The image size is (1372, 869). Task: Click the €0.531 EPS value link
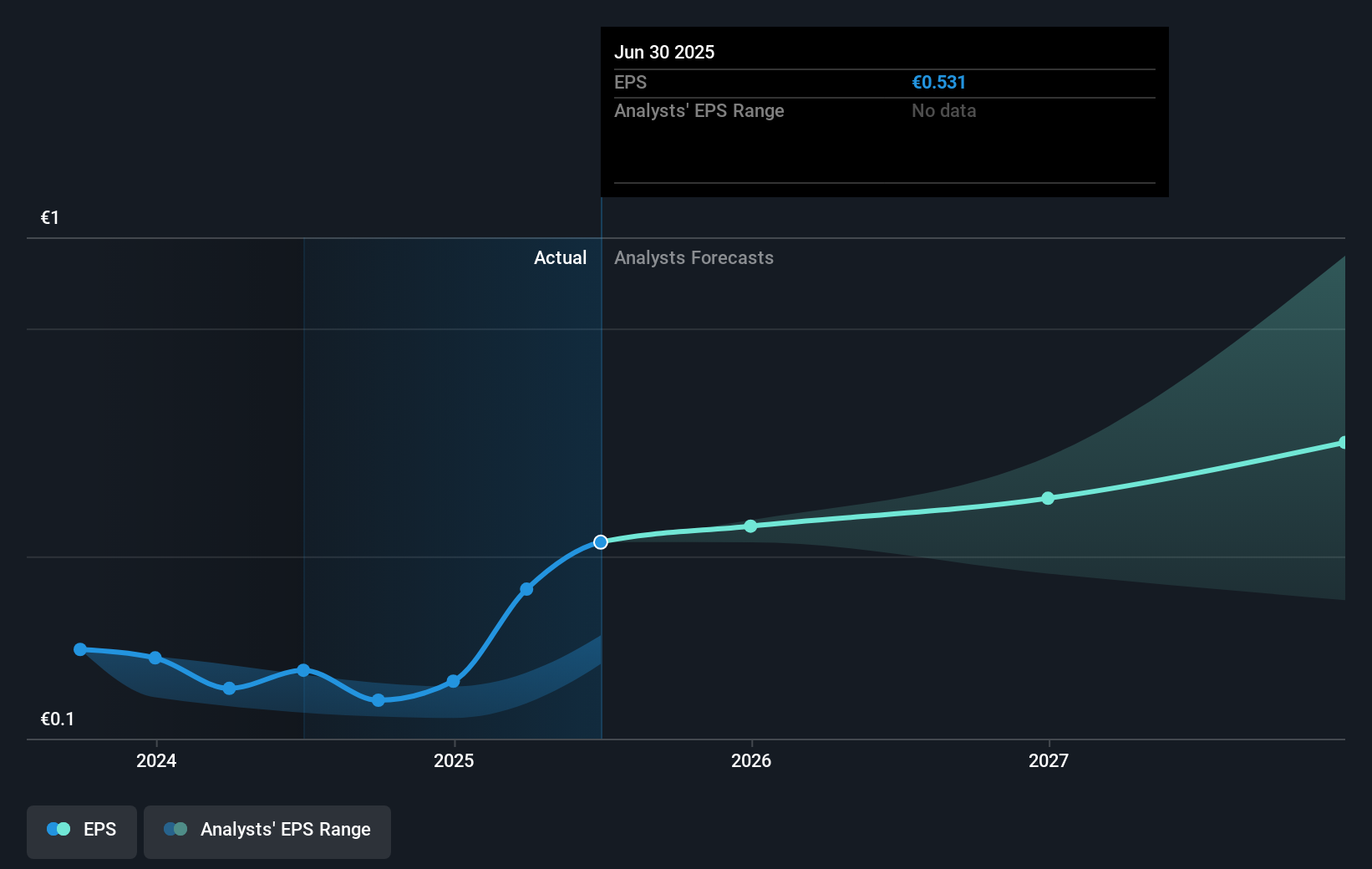coord(938,82)
